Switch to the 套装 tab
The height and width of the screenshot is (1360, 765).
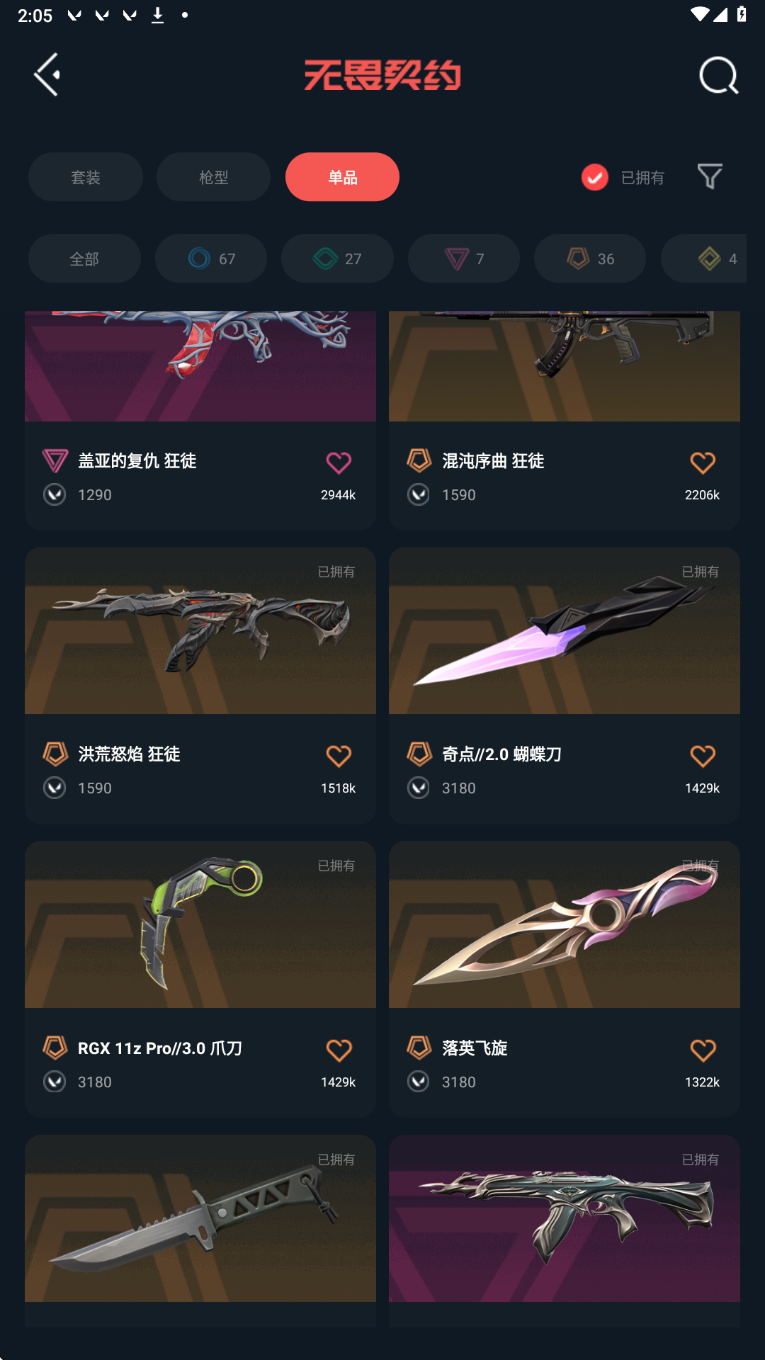86,177
